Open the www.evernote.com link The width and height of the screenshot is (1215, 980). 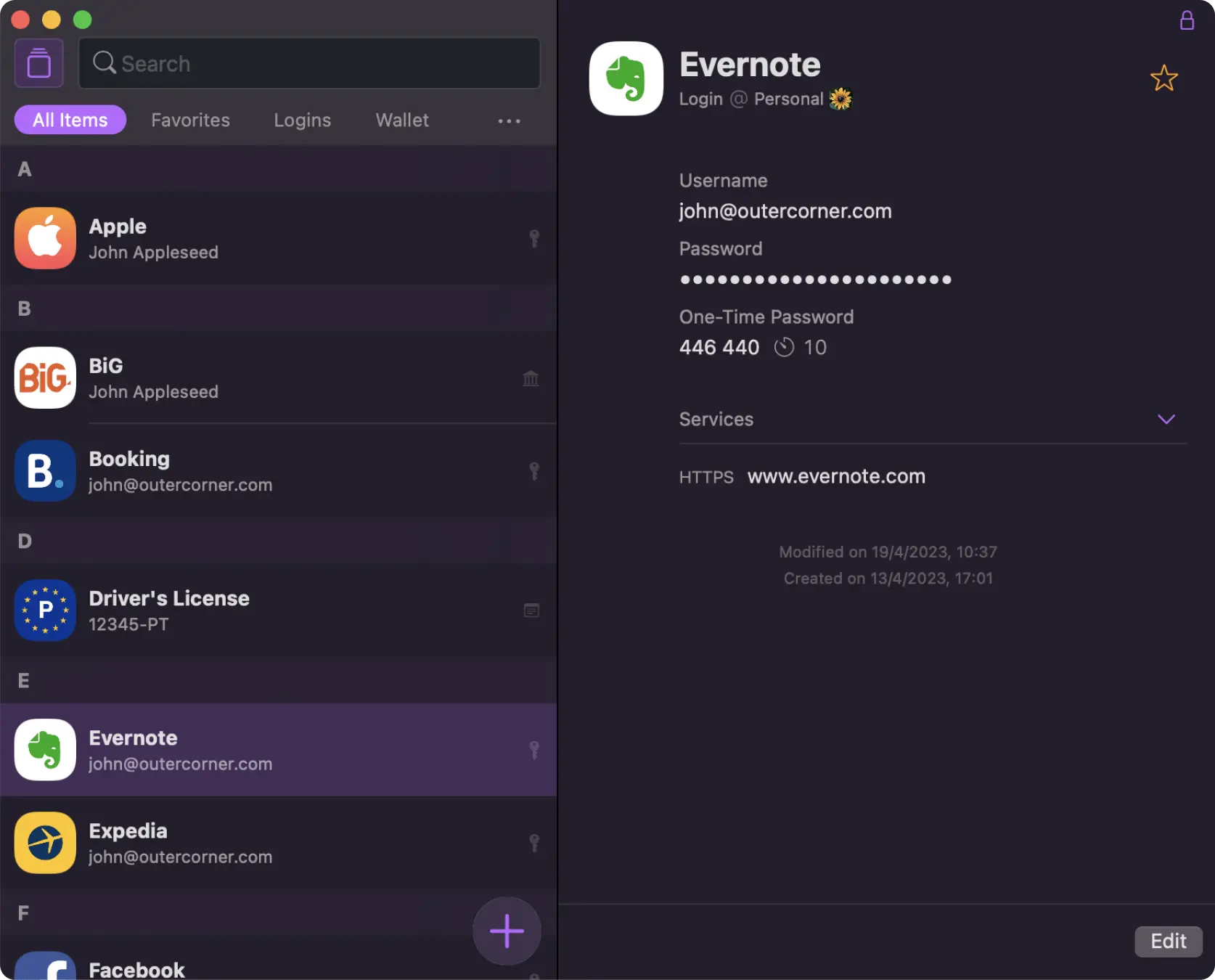pyautogui.click(x=836, y=476)
